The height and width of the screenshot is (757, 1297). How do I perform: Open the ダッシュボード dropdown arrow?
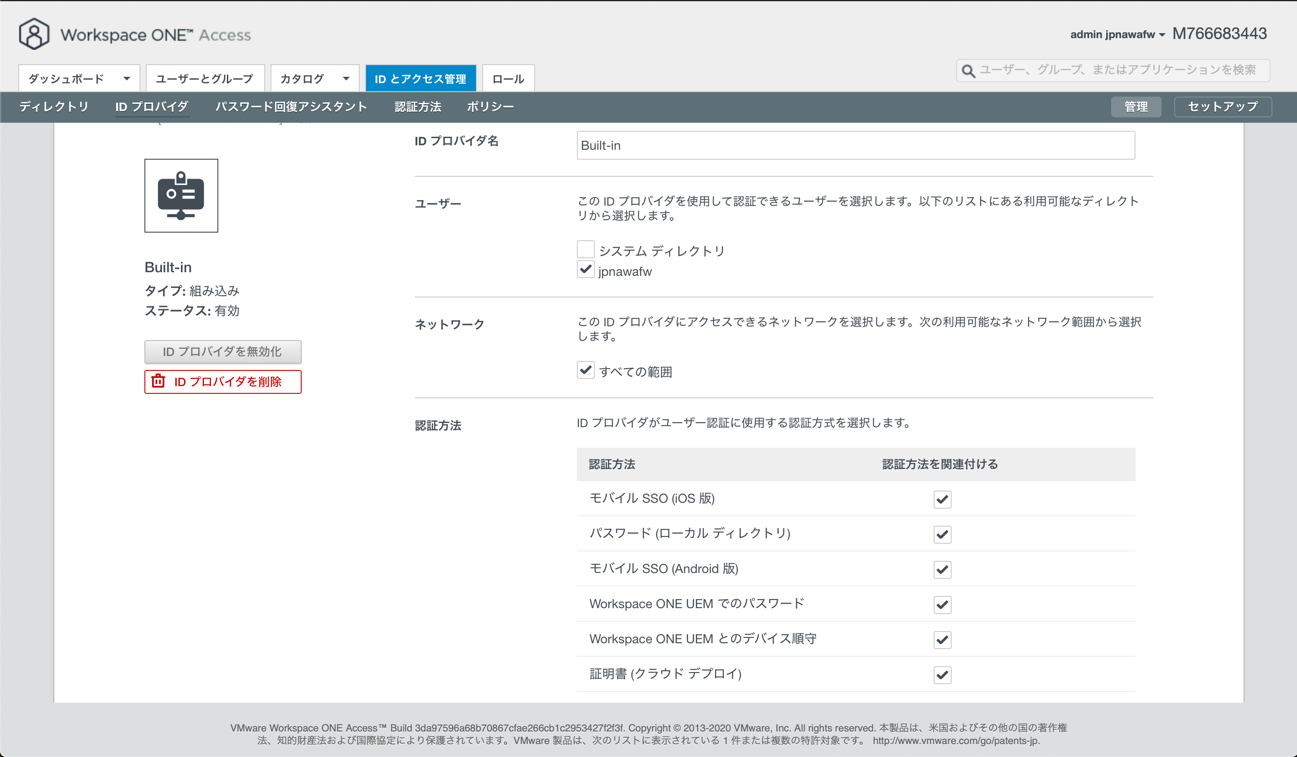coord(127,78)
